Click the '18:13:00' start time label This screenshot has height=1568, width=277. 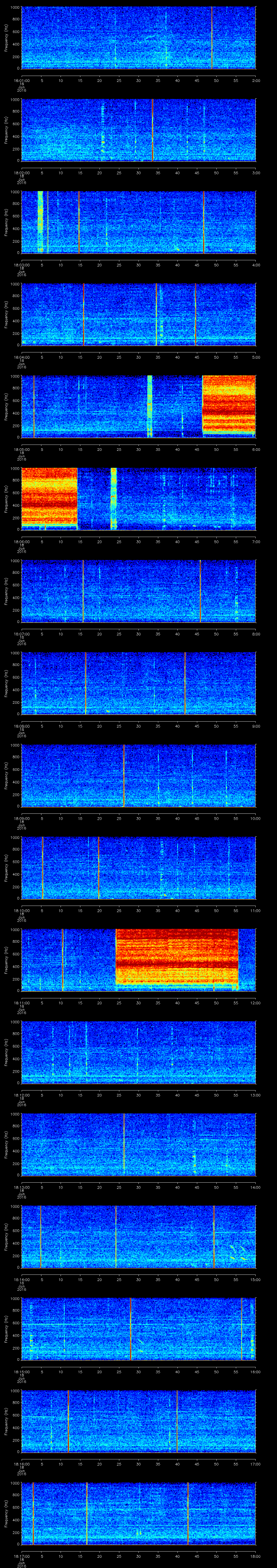[21, 1187]
